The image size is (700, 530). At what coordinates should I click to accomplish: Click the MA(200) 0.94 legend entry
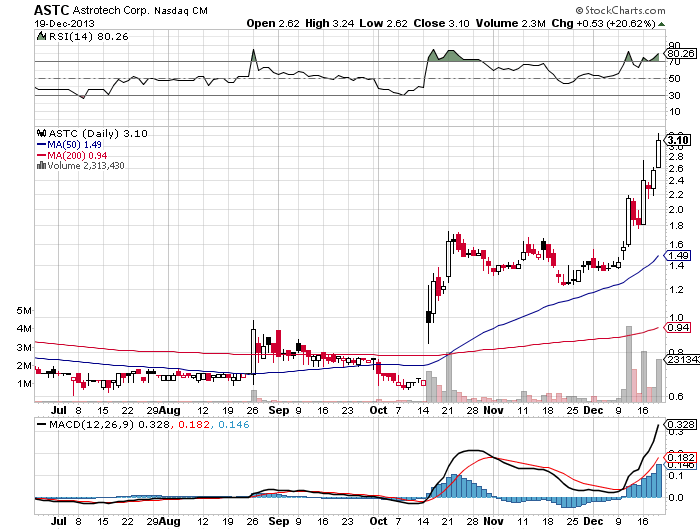[x=72, y=155]
